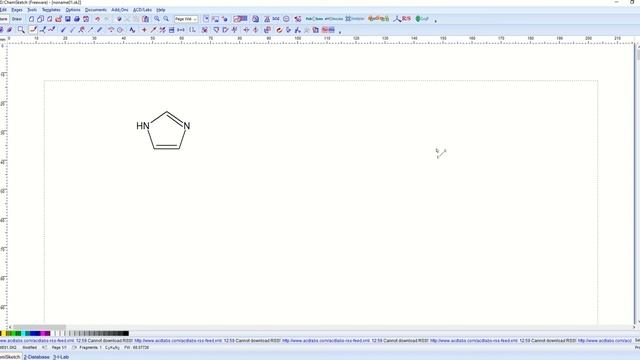Expand the second toolbar overflow arrow
The width and height of the screenshot is (640, 360).
pos(340,31)
